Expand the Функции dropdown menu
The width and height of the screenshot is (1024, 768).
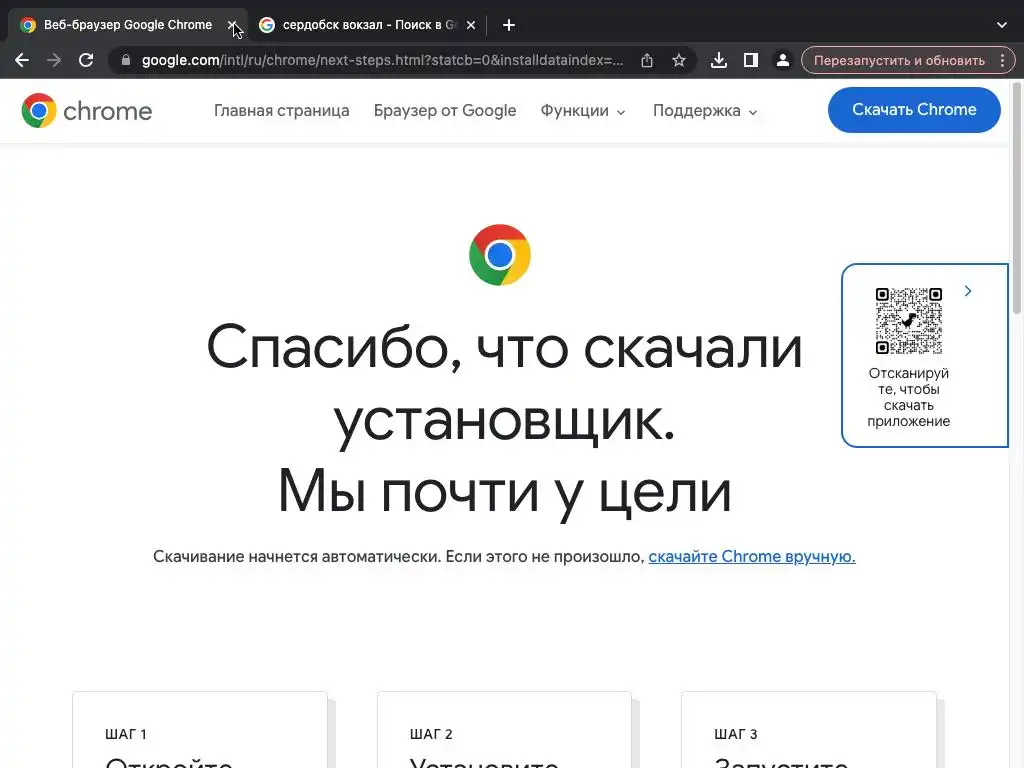coord(583,111)
